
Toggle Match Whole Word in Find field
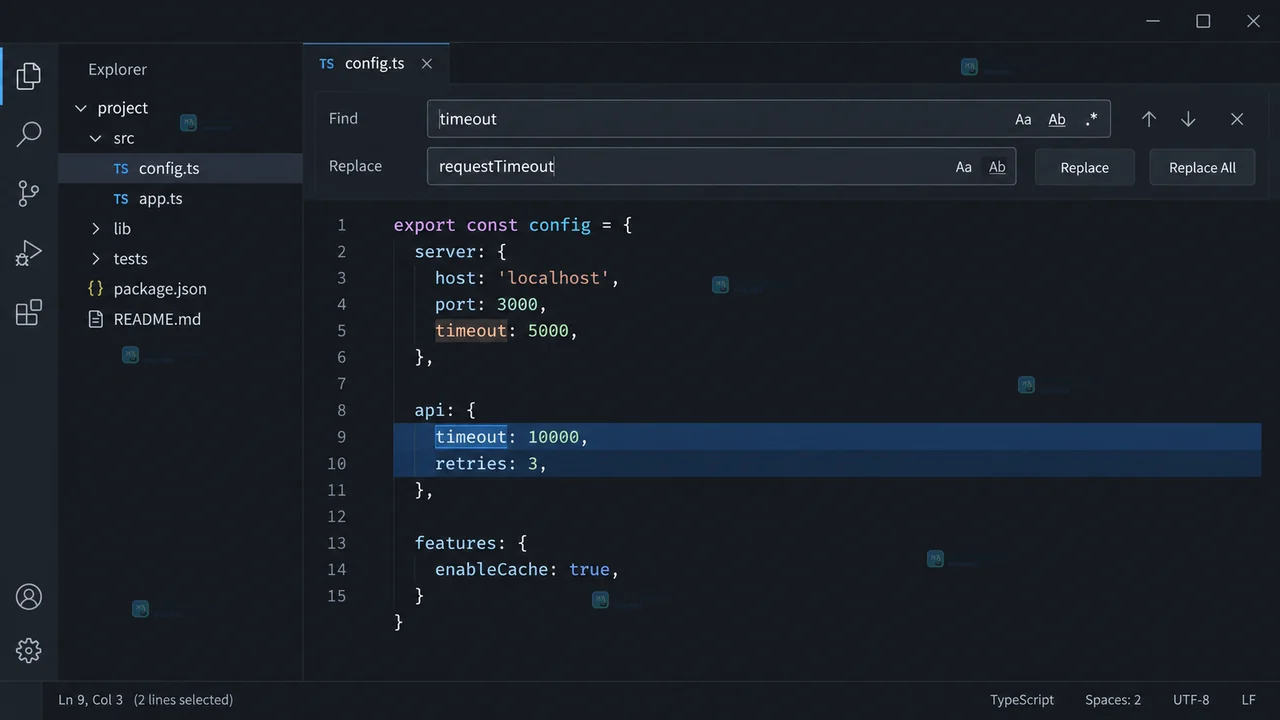tap(1057, 119)
